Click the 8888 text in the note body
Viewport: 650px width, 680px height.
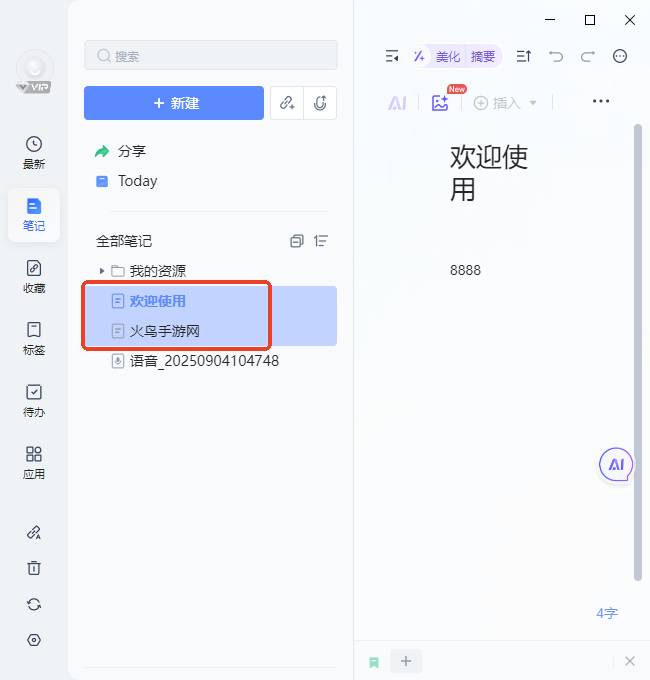tap(465, 270)
